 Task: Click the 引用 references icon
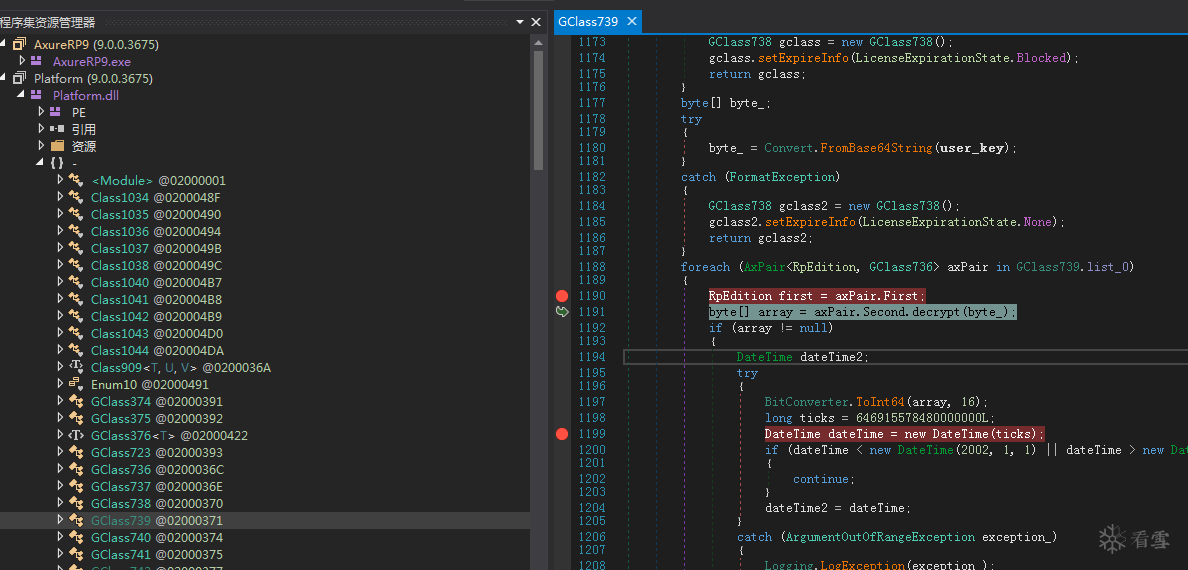click(x=56, y=129)
